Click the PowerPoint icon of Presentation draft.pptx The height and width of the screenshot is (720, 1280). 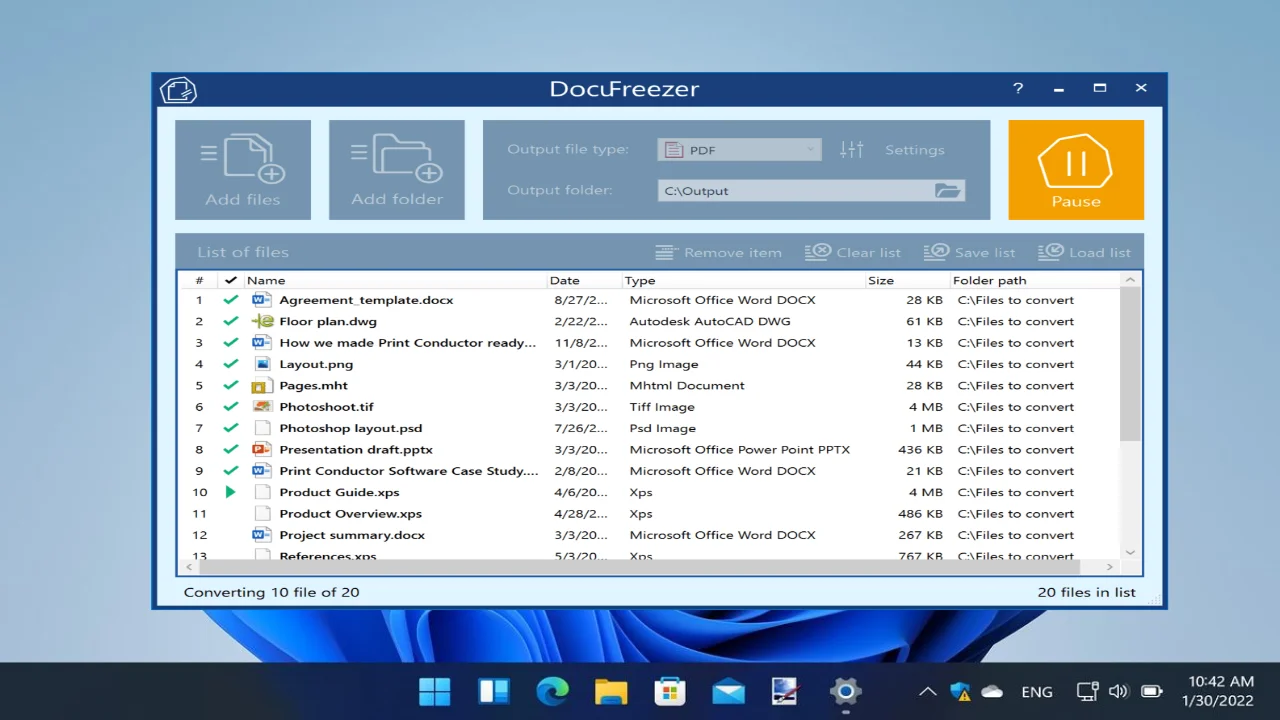(x=262, y=449)
